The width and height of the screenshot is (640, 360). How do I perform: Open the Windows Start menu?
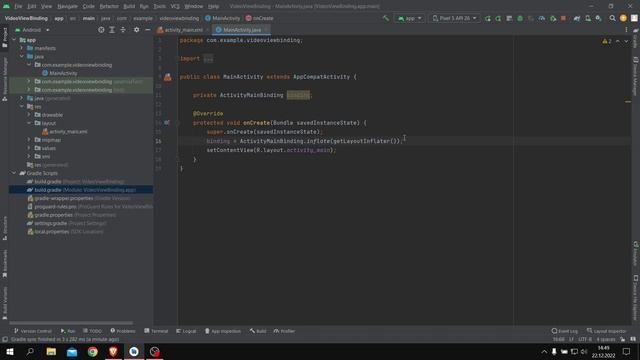click(10, 351)
